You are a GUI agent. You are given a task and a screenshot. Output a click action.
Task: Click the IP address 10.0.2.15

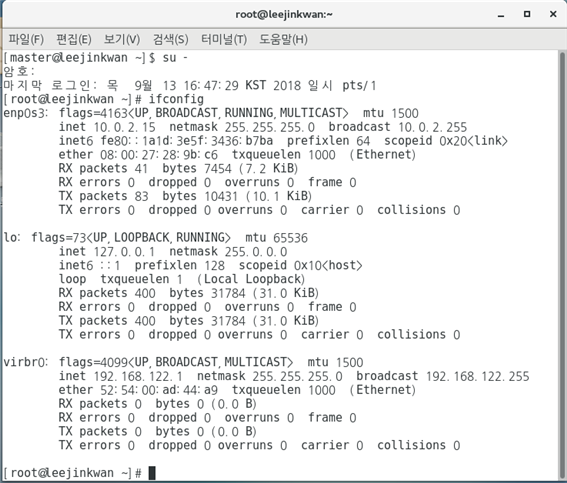coord(124,127)
